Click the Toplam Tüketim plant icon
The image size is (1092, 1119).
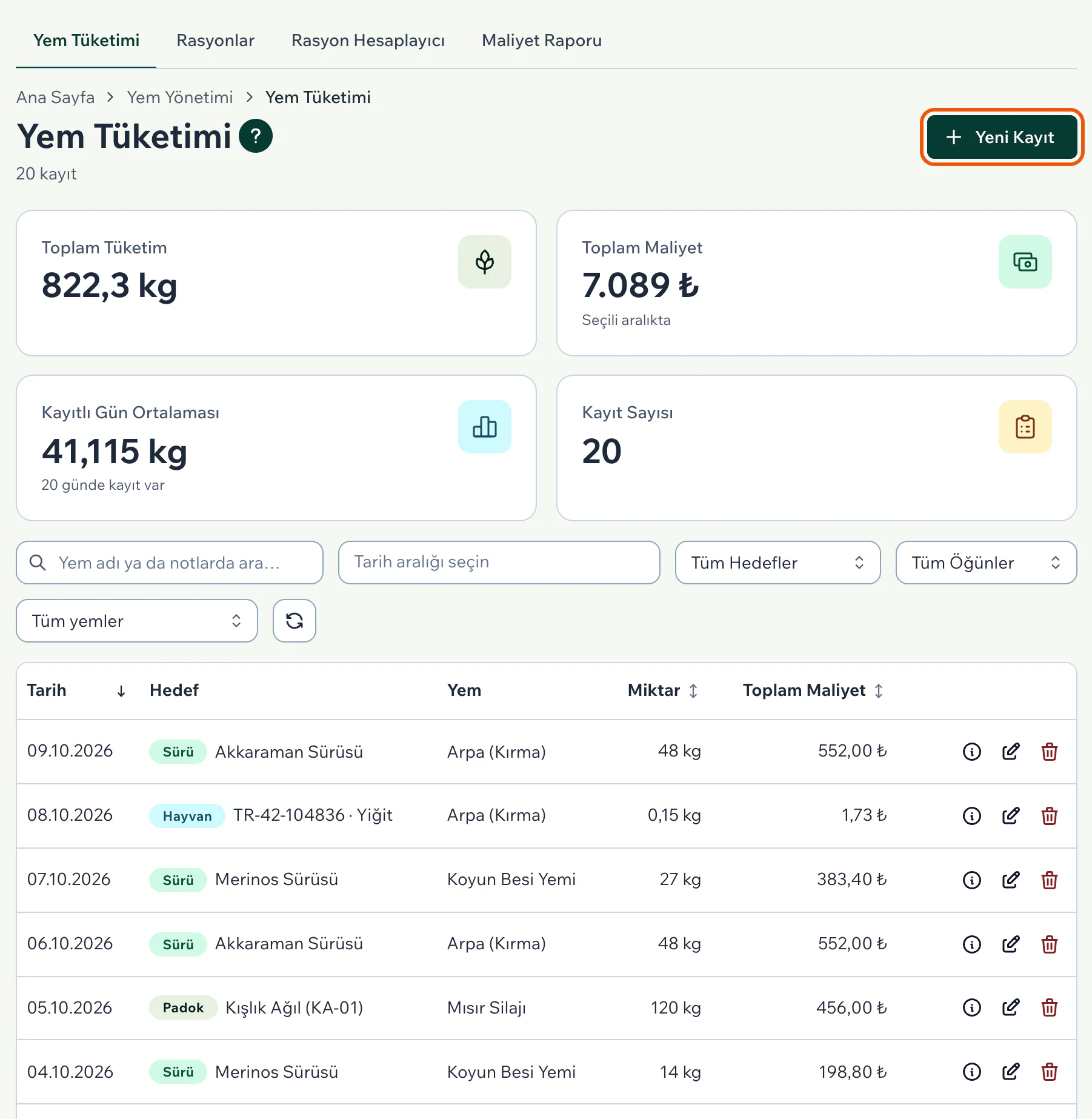pos(485,262)
